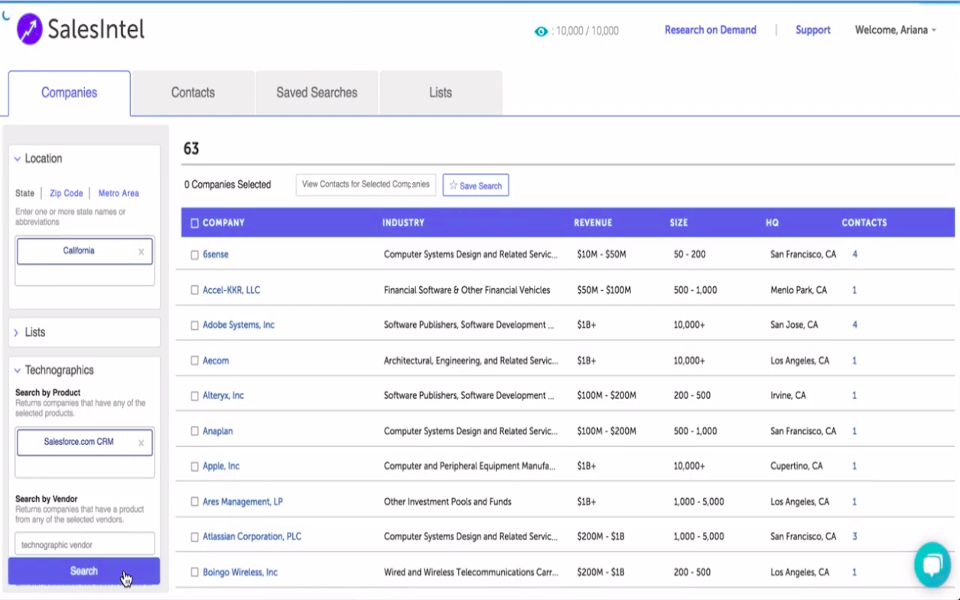
Task: Open the chat support bubble
Action: [x=932, y=564]
